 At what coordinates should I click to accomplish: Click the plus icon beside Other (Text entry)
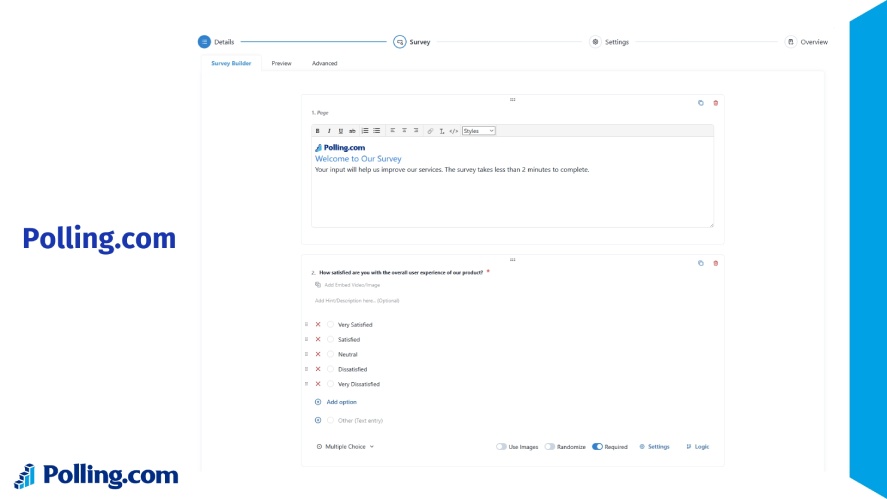[x=318, y=420]
